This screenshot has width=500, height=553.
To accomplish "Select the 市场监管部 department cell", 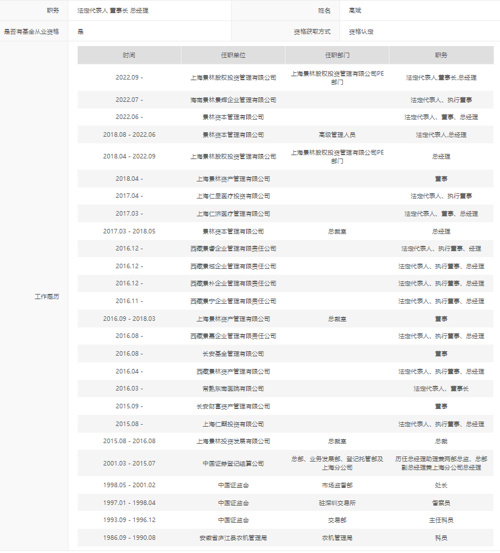I will (337, 485).
